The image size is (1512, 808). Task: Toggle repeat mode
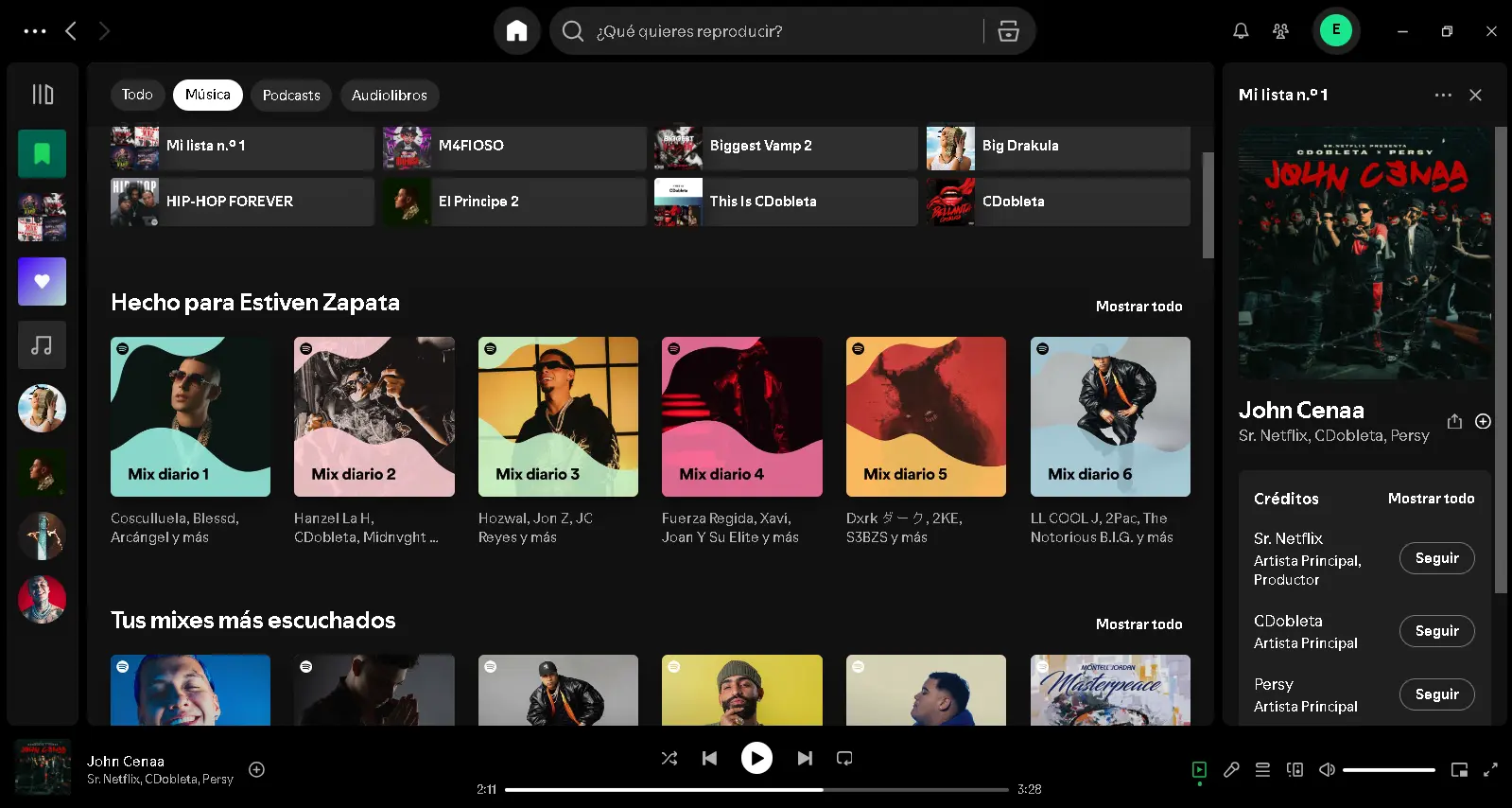(844, 758)
